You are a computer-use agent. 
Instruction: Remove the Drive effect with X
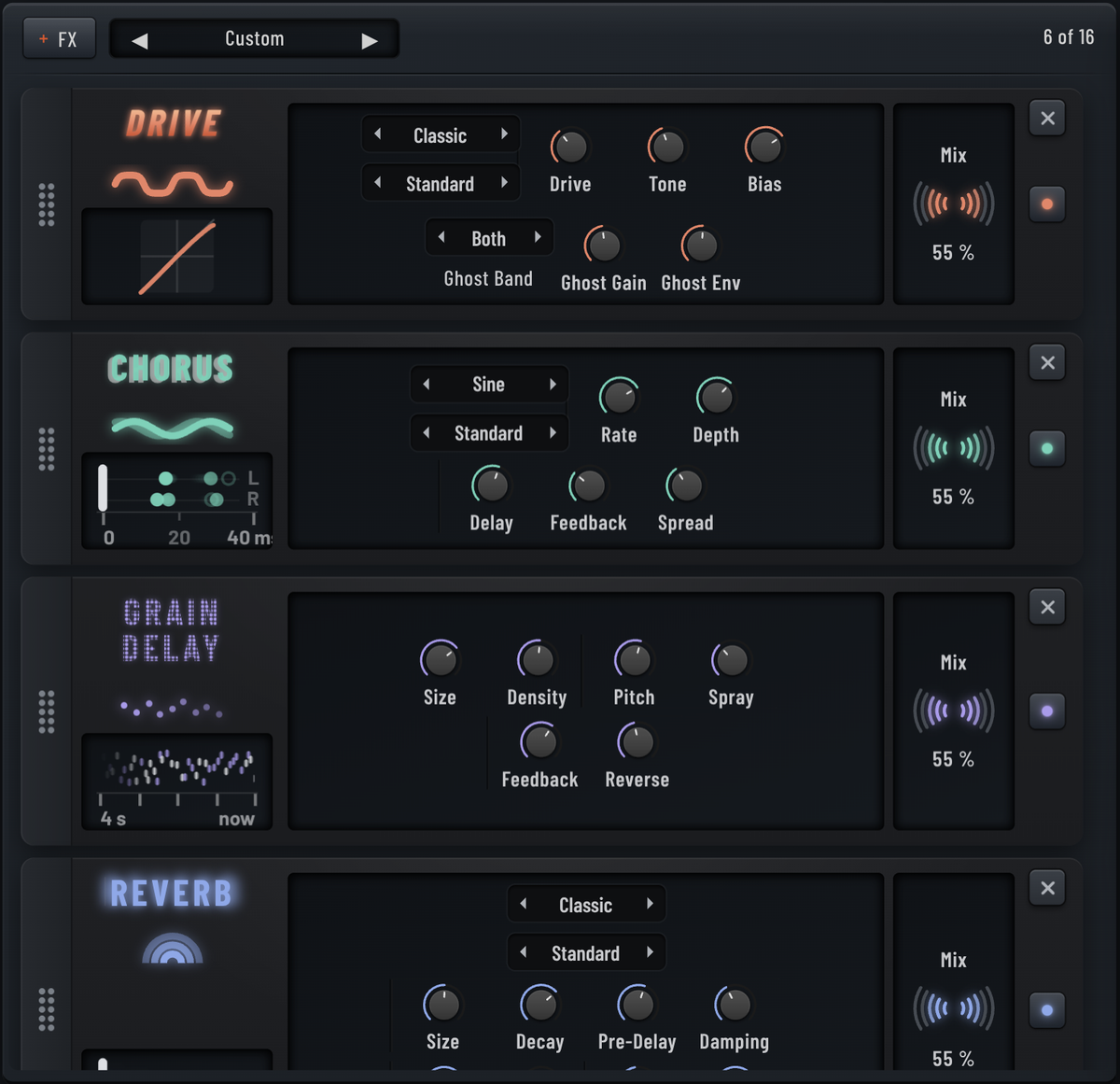point(1047,119)
